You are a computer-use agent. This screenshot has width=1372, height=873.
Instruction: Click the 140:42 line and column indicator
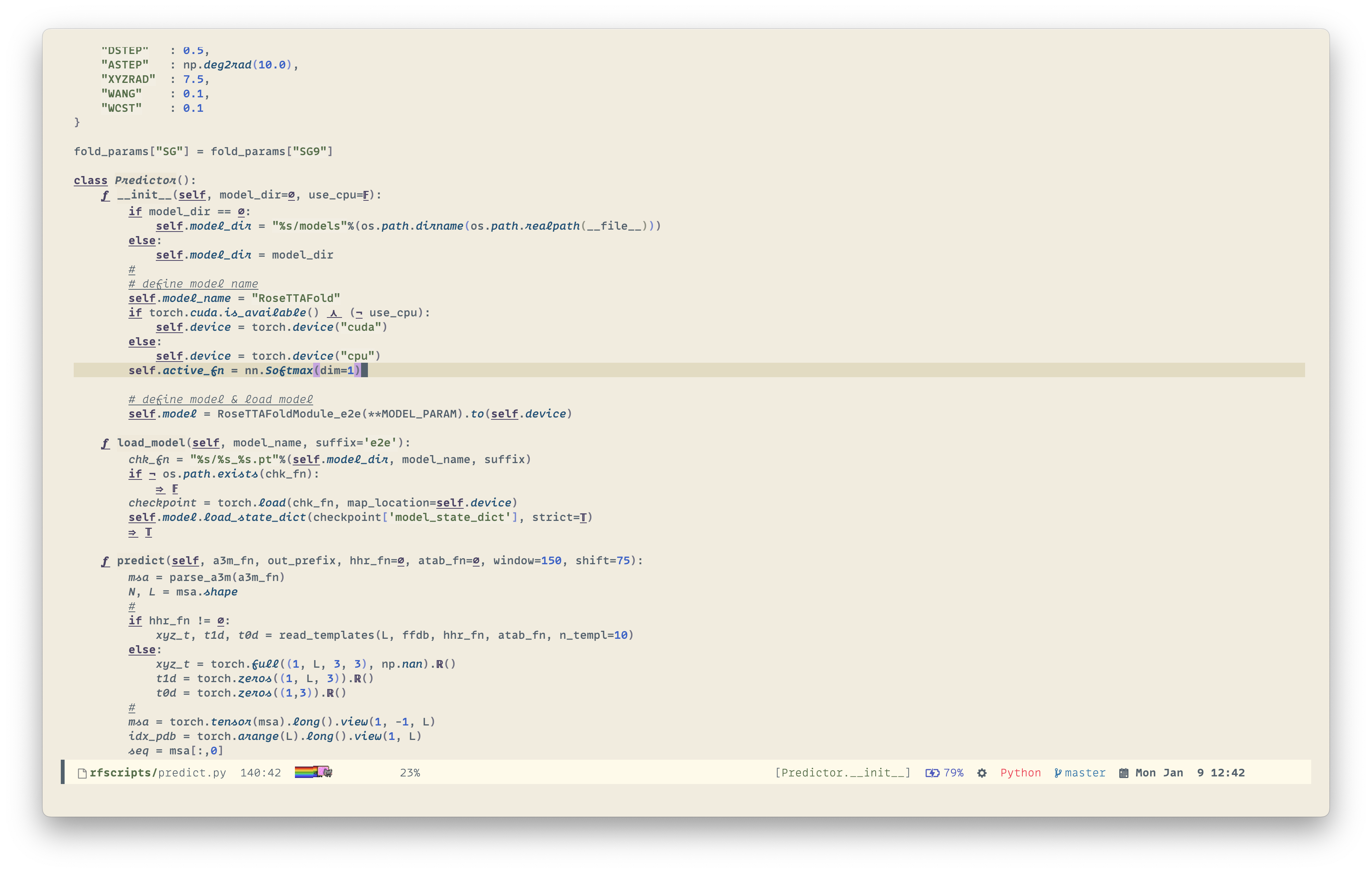(x=260, y=773)
